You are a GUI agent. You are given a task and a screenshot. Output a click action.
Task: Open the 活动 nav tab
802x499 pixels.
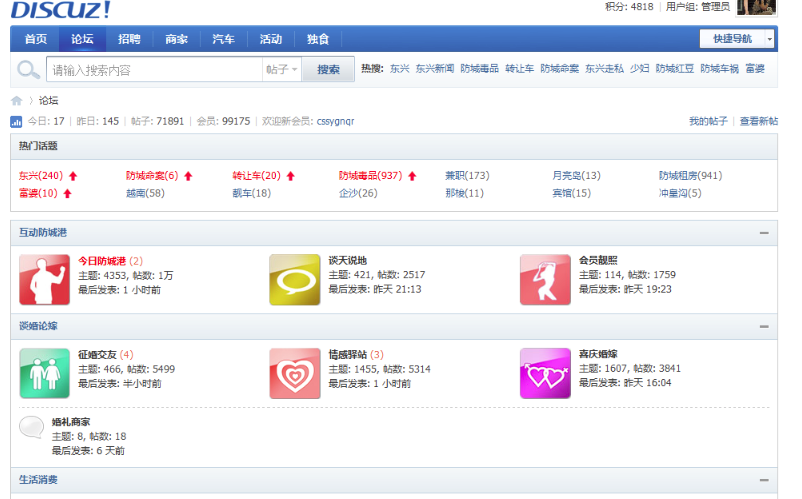coord(271,39)
